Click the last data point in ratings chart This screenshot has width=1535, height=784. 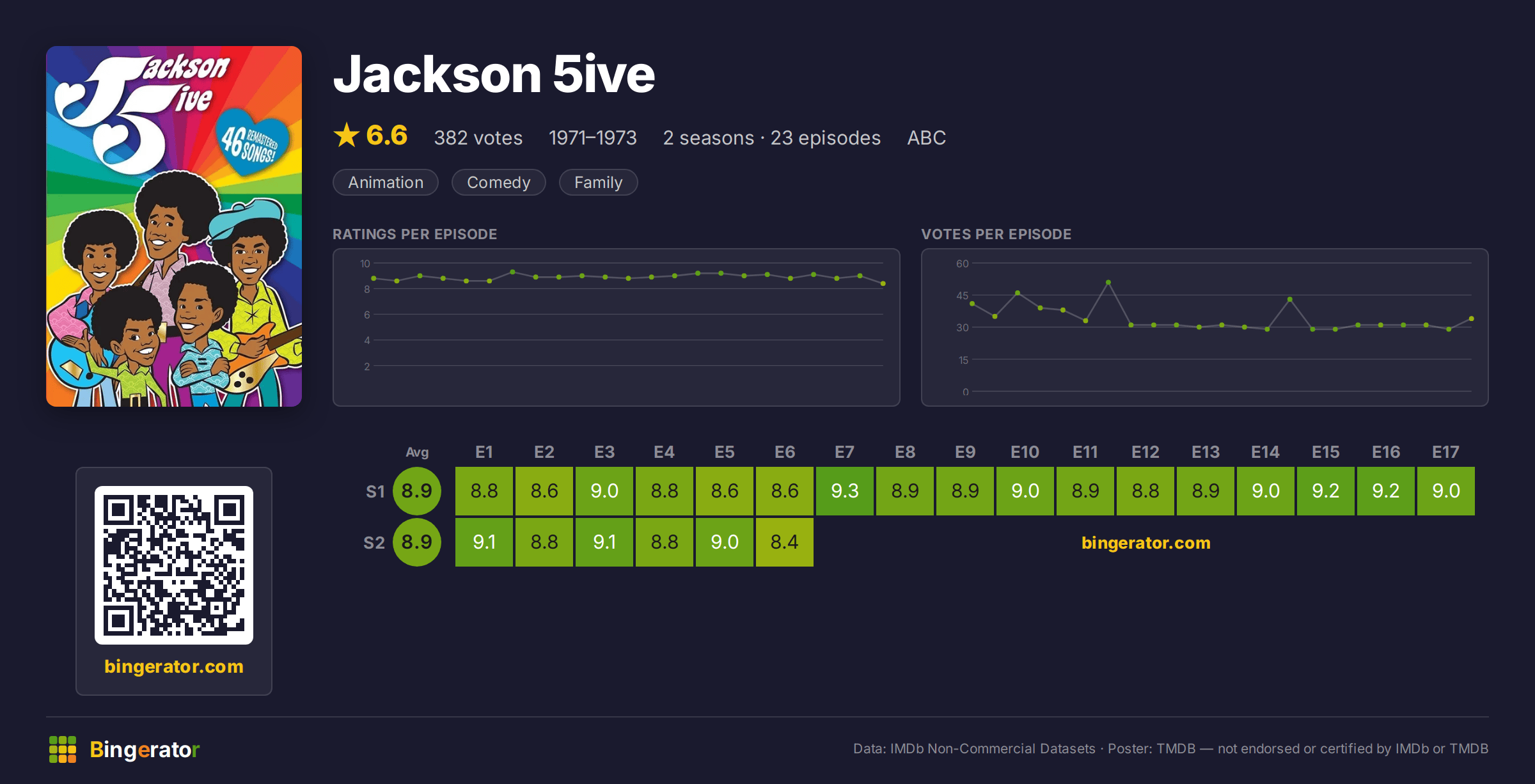pos(883,283)
